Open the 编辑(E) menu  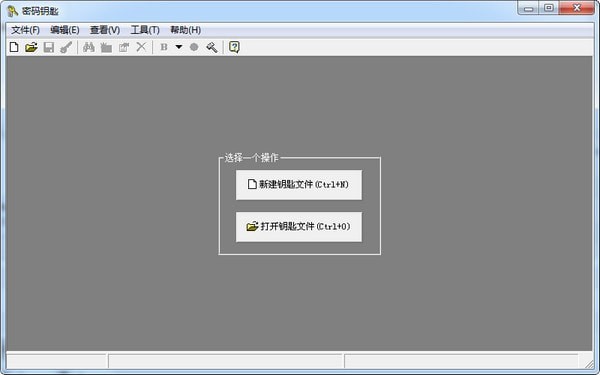pyautogui.click(x=65, y=30)
